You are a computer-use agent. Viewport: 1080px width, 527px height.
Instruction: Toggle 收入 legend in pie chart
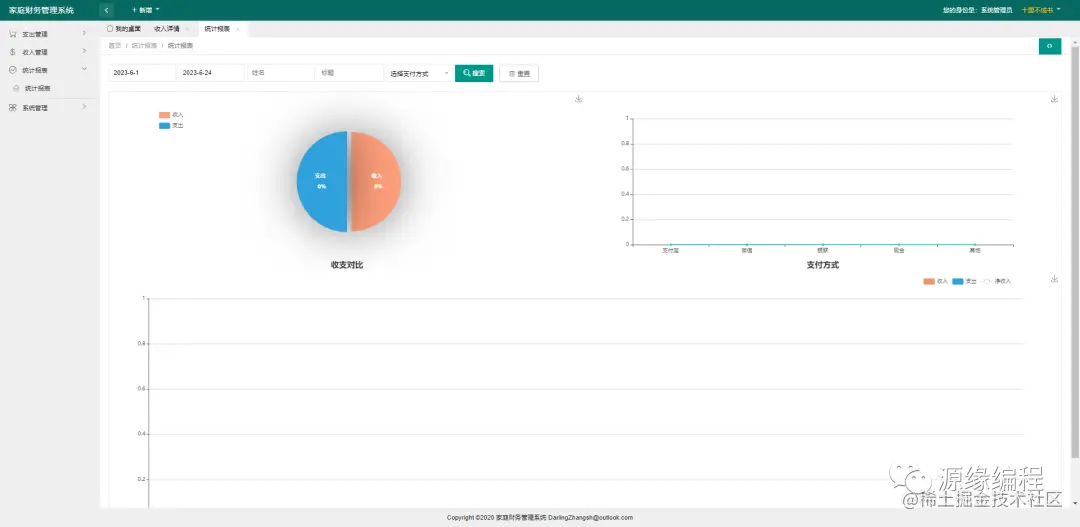[171, 114]
